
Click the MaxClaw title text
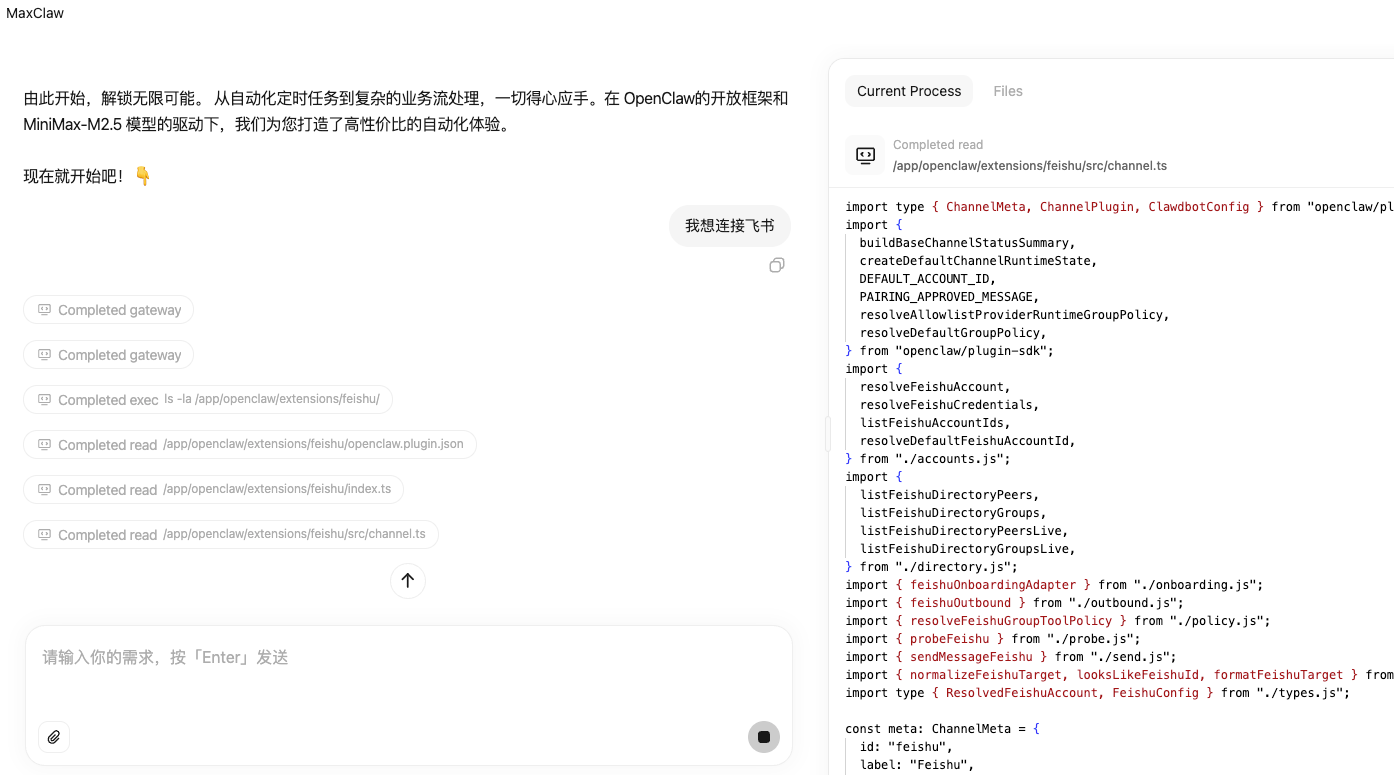(x=35, y=13)
